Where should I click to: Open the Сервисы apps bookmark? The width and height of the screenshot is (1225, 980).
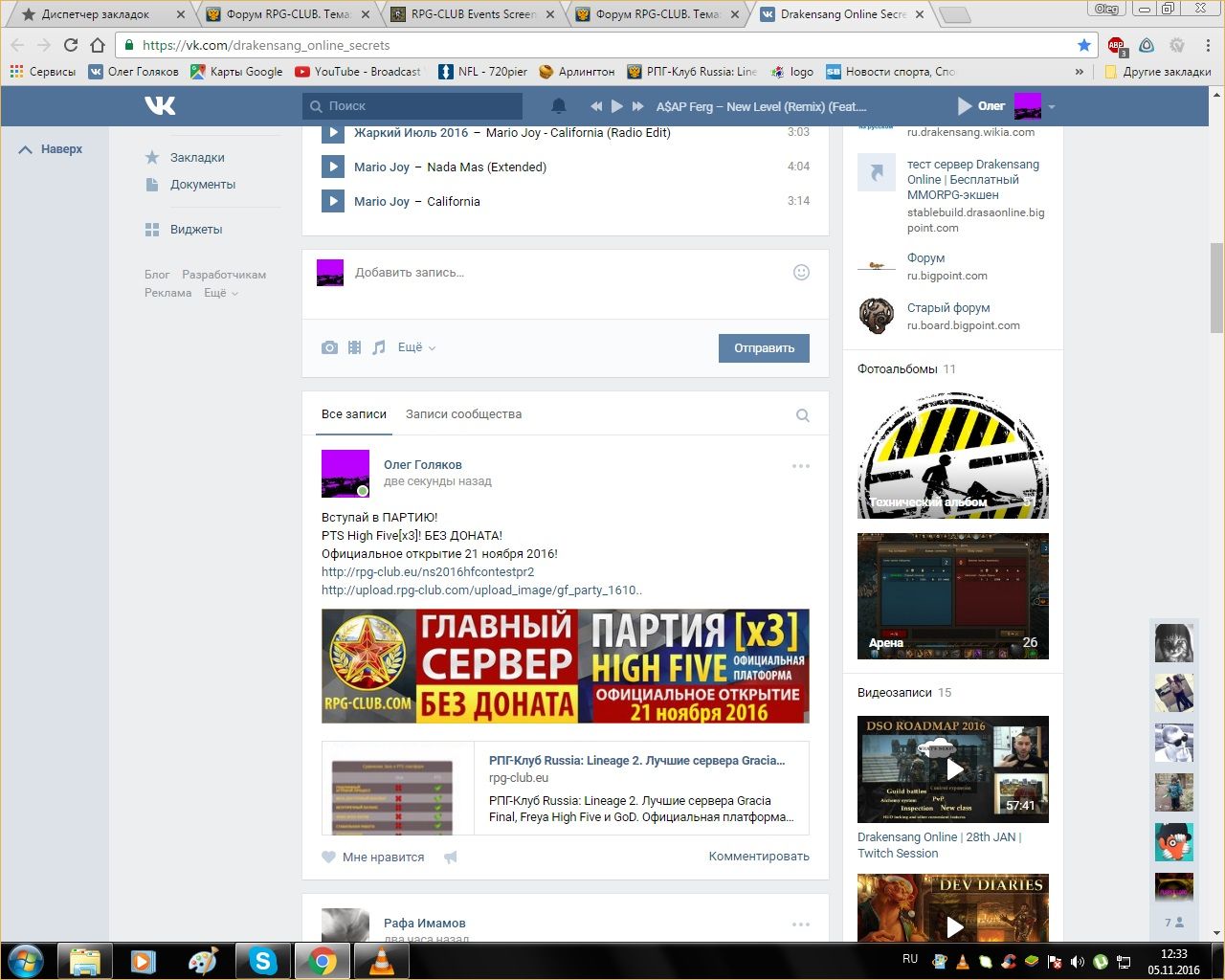click(x=43, y=71)
